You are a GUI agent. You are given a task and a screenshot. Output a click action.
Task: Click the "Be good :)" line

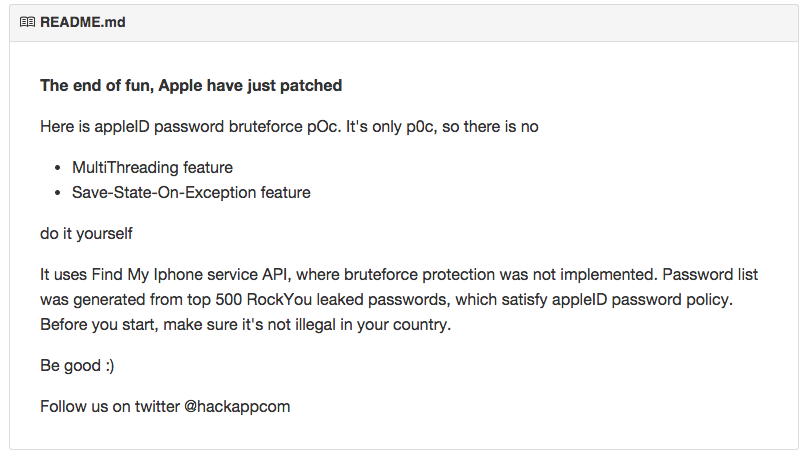[x=77, y=366]
